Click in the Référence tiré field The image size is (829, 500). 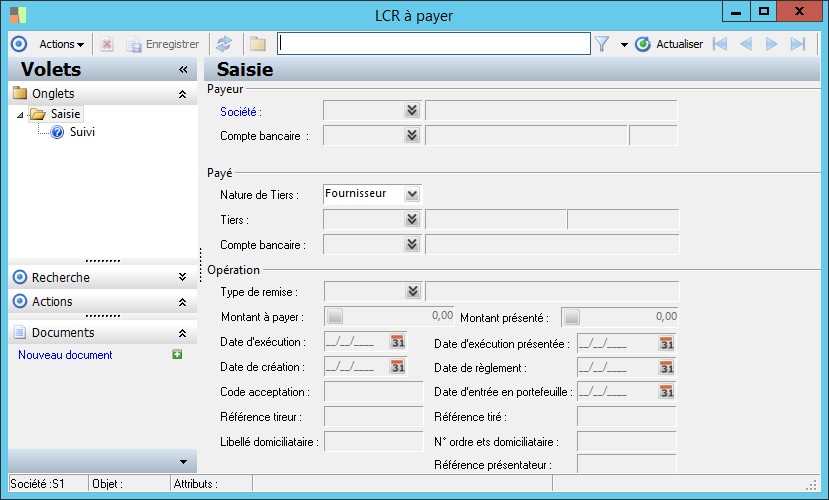click(627, 416)
